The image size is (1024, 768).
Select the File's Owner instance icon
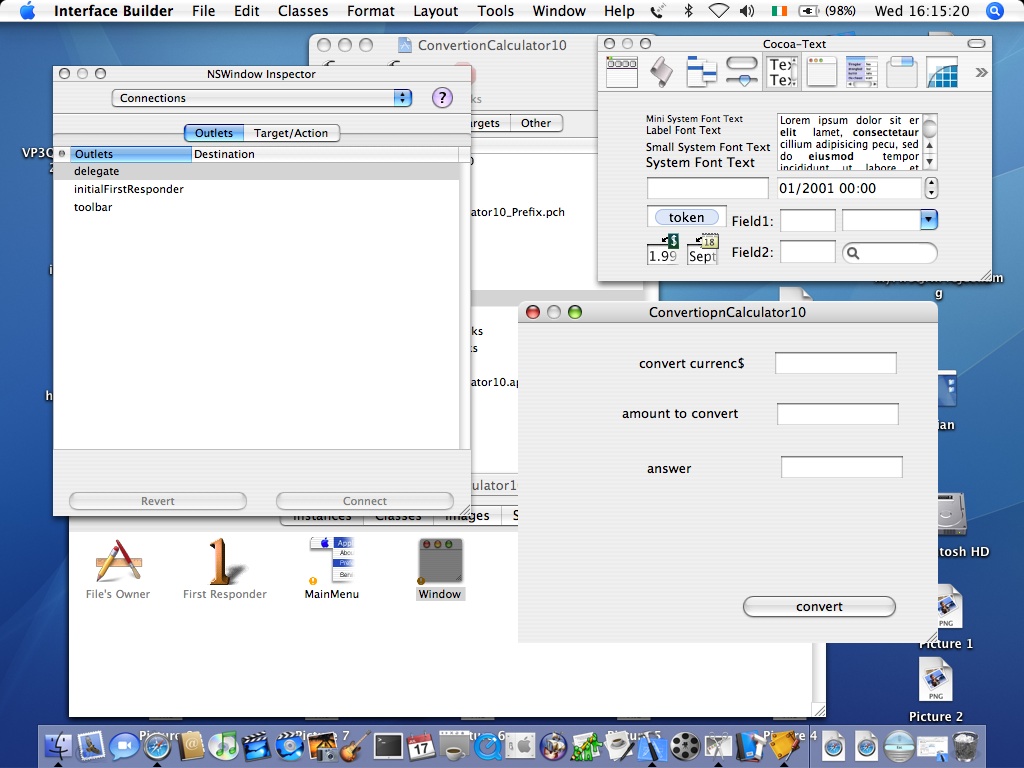tap(118, 562)
